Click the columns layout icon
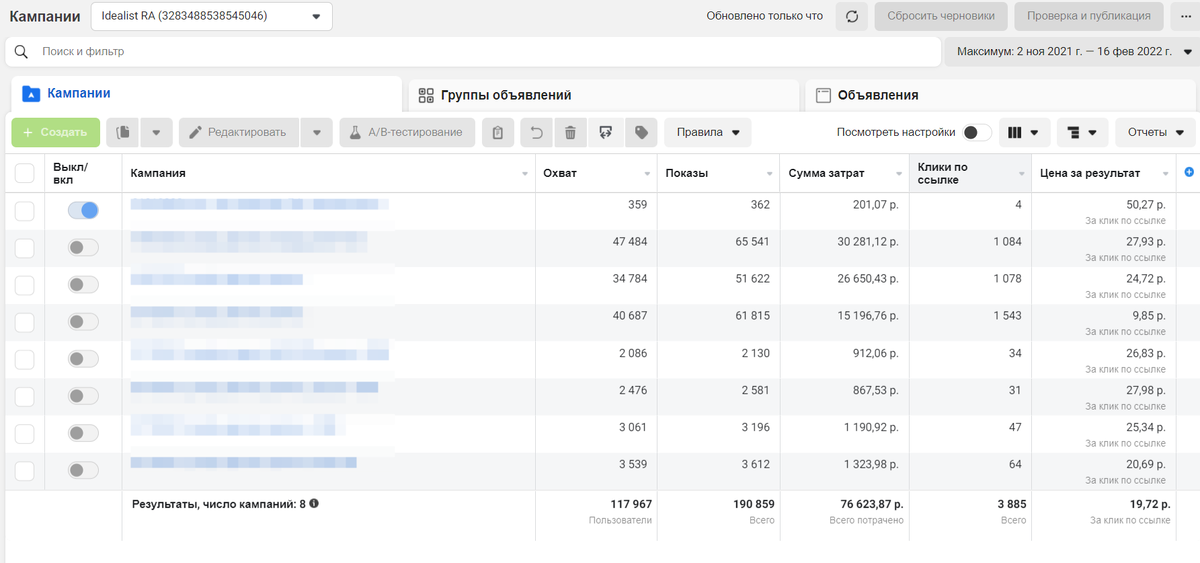The image size is (1200, 563). [1016, 132]
